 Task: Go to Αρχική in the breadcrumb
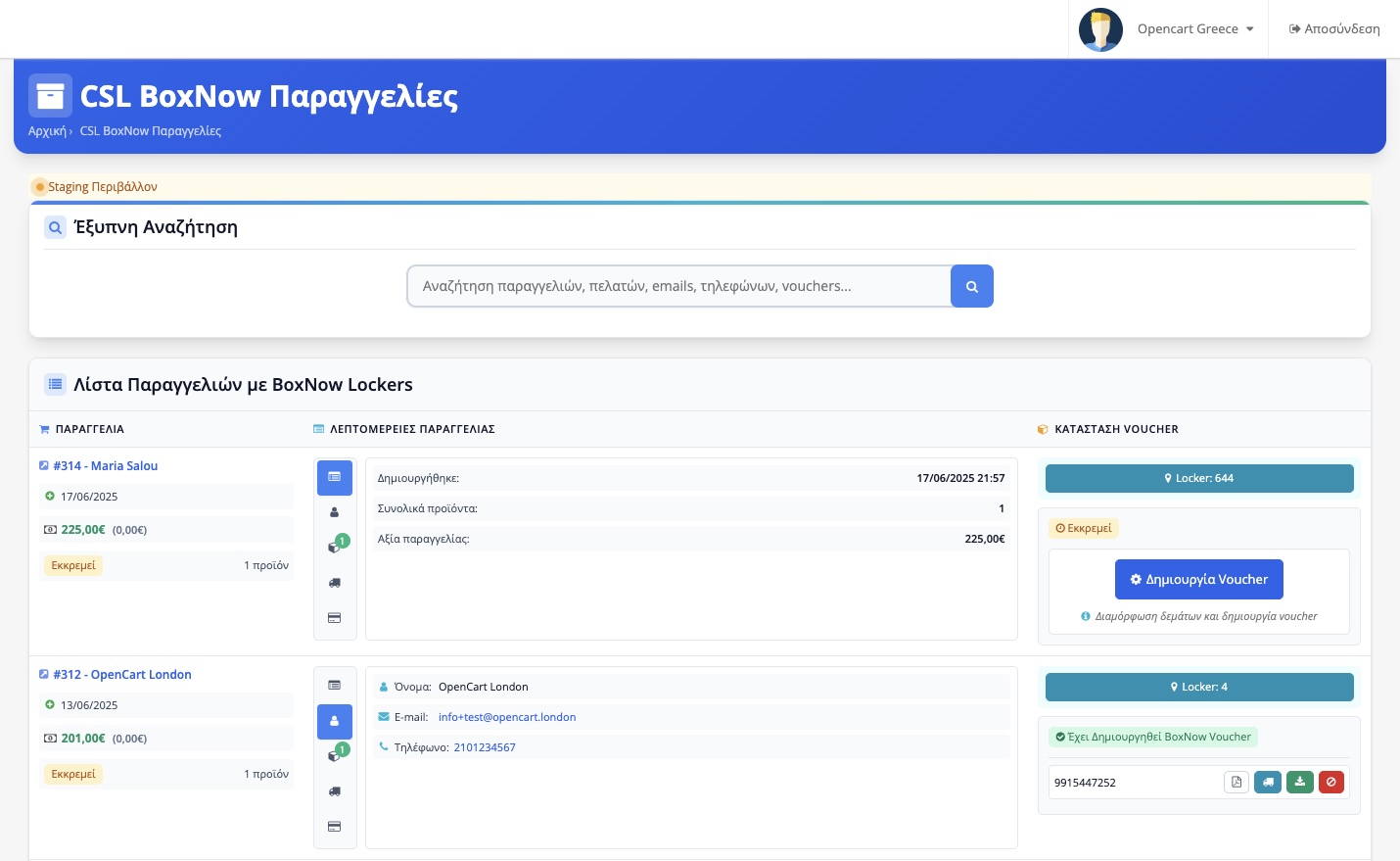47,131
